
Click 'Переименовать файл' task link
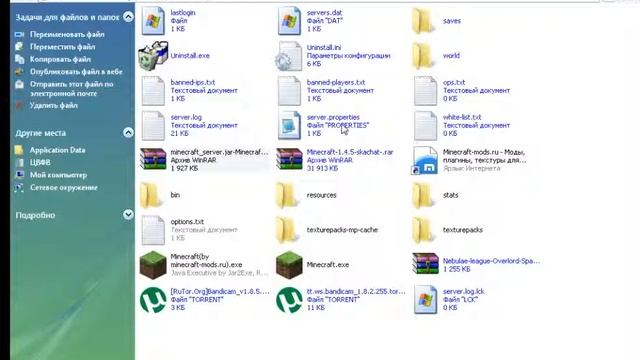click(x=67, y=34)
